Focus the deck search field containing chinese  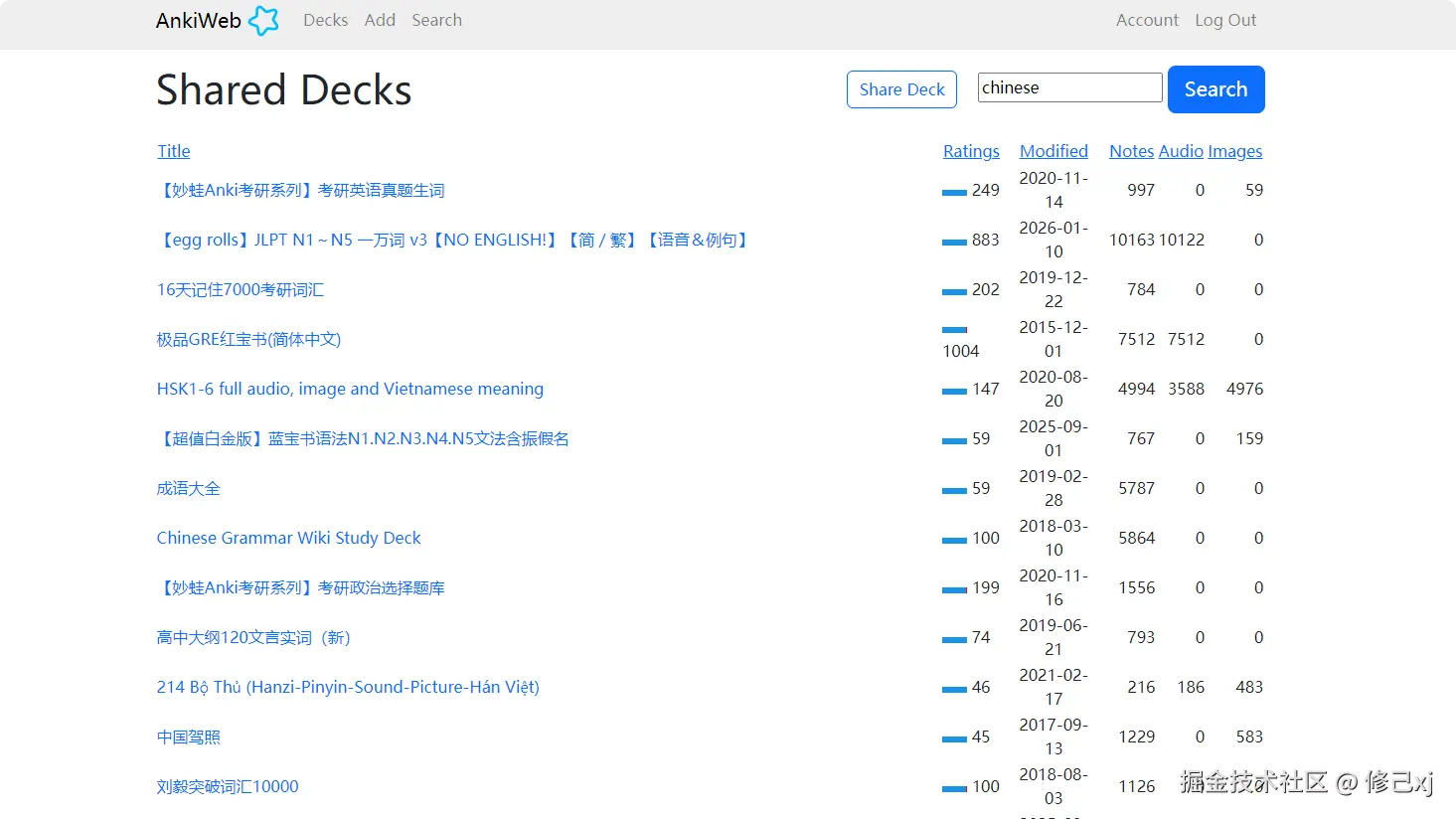point(1069,87)
